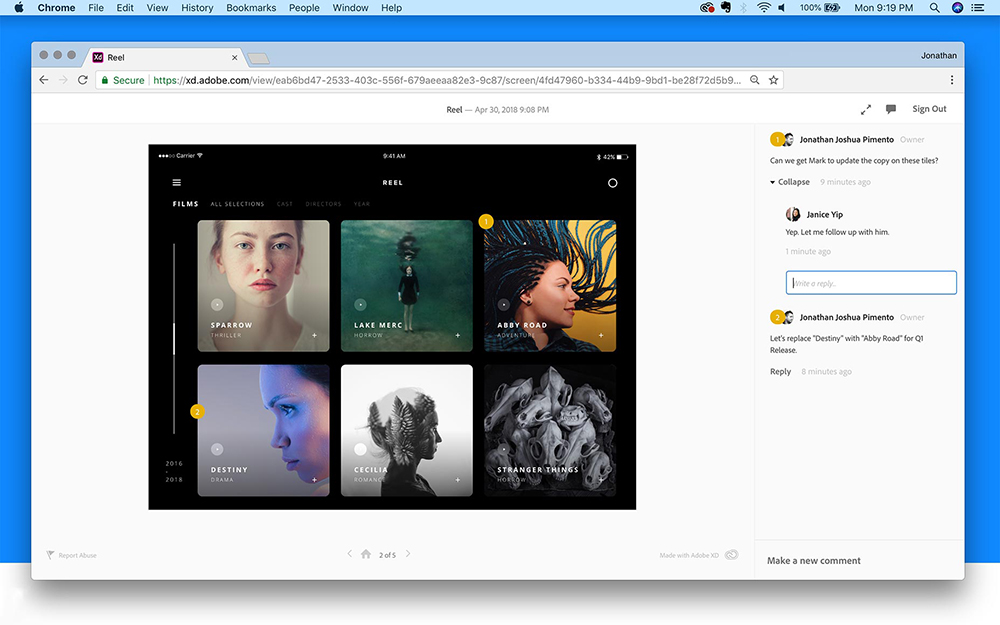This screenshot has width=1000, height=625.
Task: Open the Notification Center icon
Action: coord(977,8)
